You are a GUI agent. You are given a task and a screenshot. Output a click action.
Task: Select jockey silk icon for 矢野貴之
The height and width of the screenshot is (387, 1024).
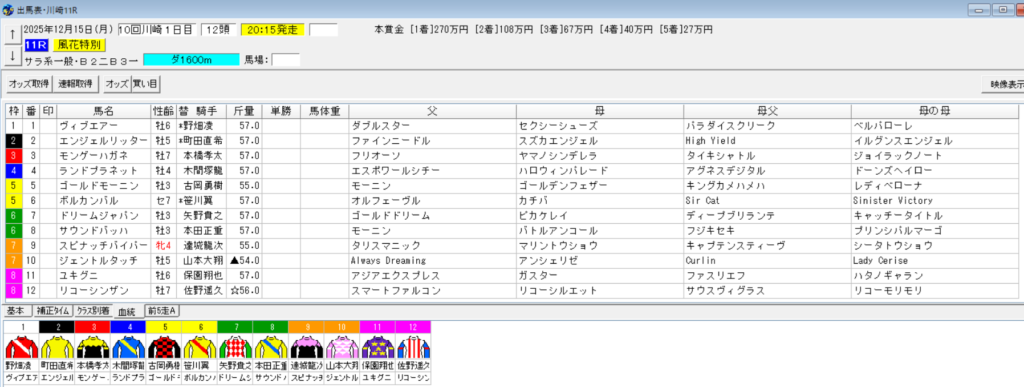[x=235, y=347]
